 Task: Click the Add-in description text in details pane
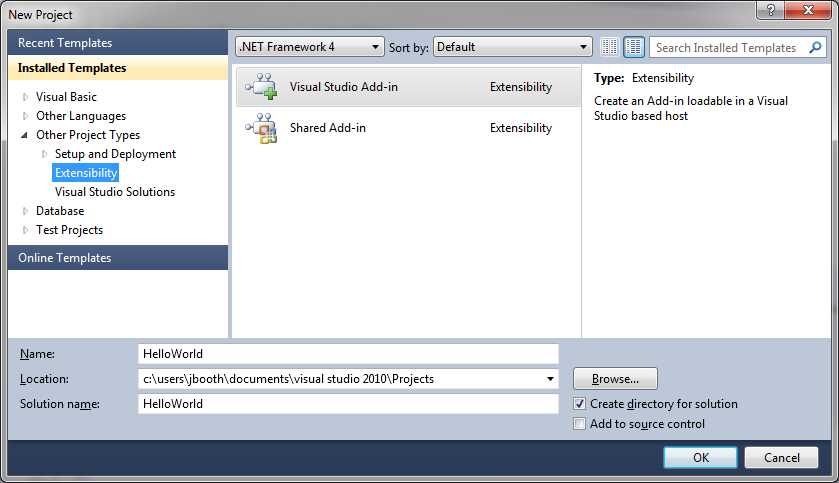[691, 109]
